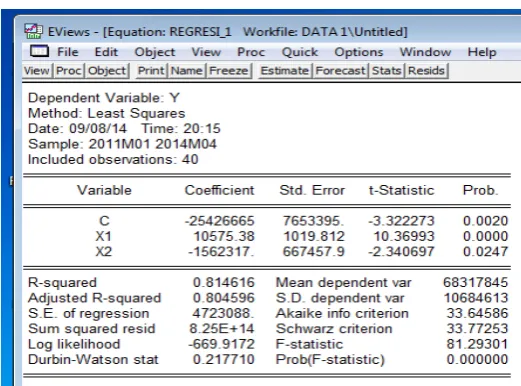Image resolution: width=521 pixels, height=386 pixels.
Task: Click the Freeze toolbar button
Action: pos(229,71)
